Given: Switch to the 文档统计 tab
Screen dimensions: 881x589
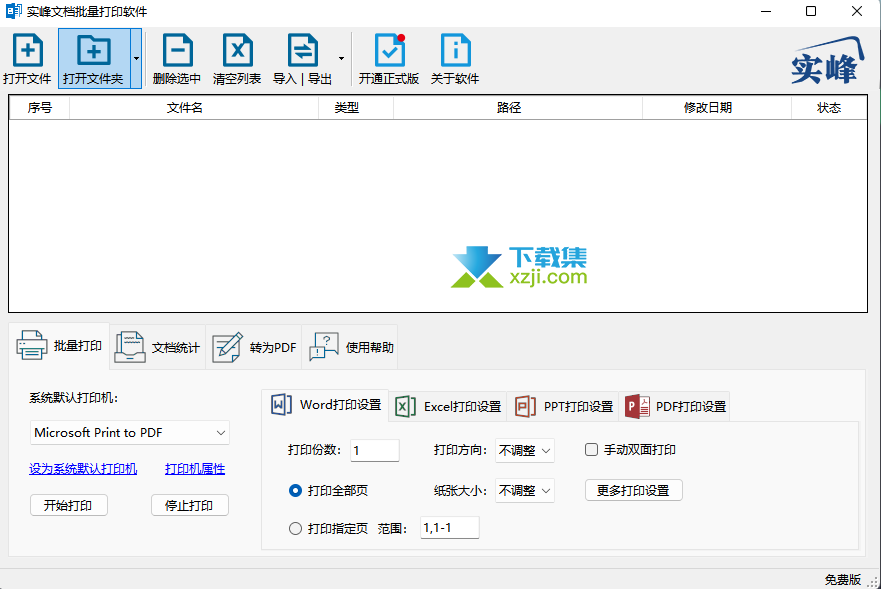Looking at the screenshot, I should pyautogui.click(x=158, y=347).
